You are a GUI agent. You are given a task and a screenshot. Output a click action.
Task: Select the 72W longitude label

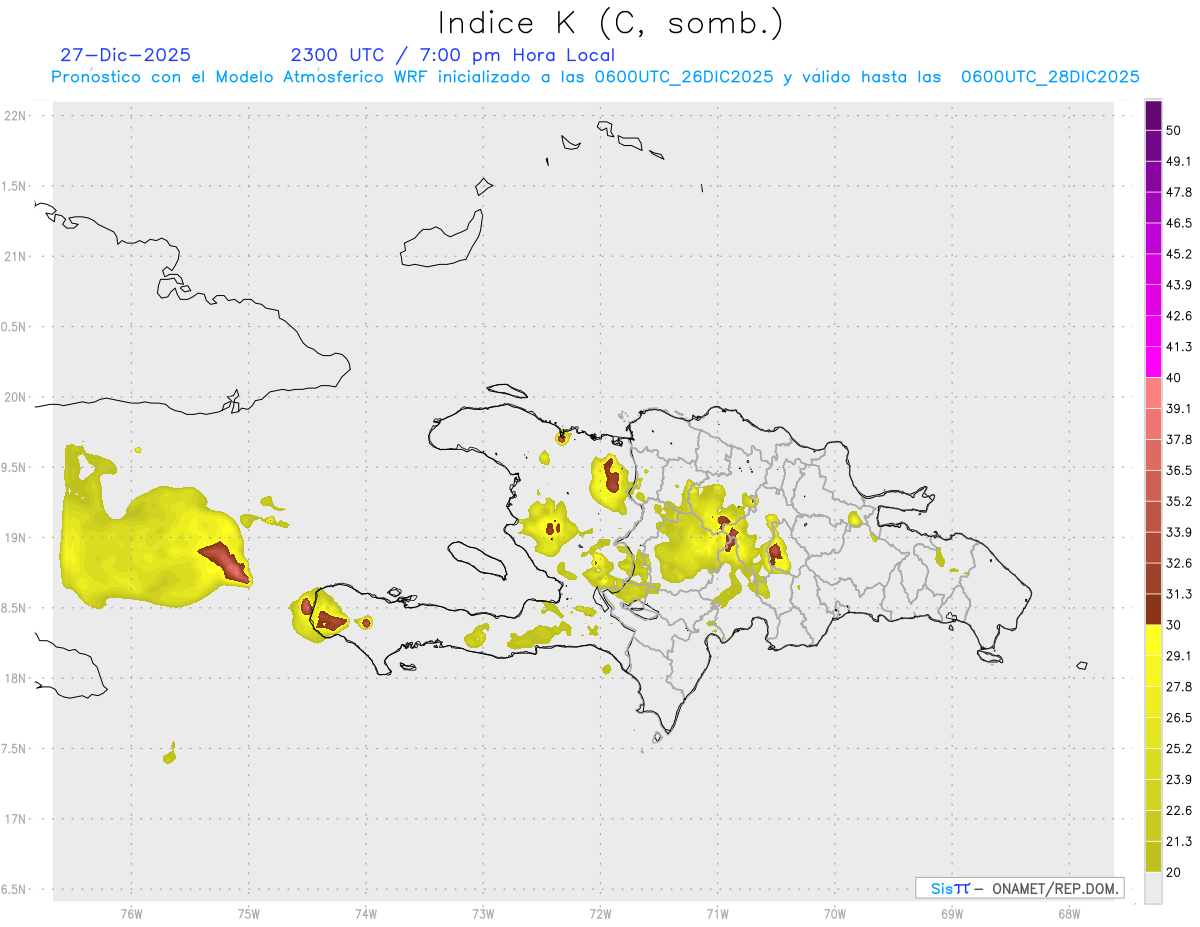tap(600, 914)
